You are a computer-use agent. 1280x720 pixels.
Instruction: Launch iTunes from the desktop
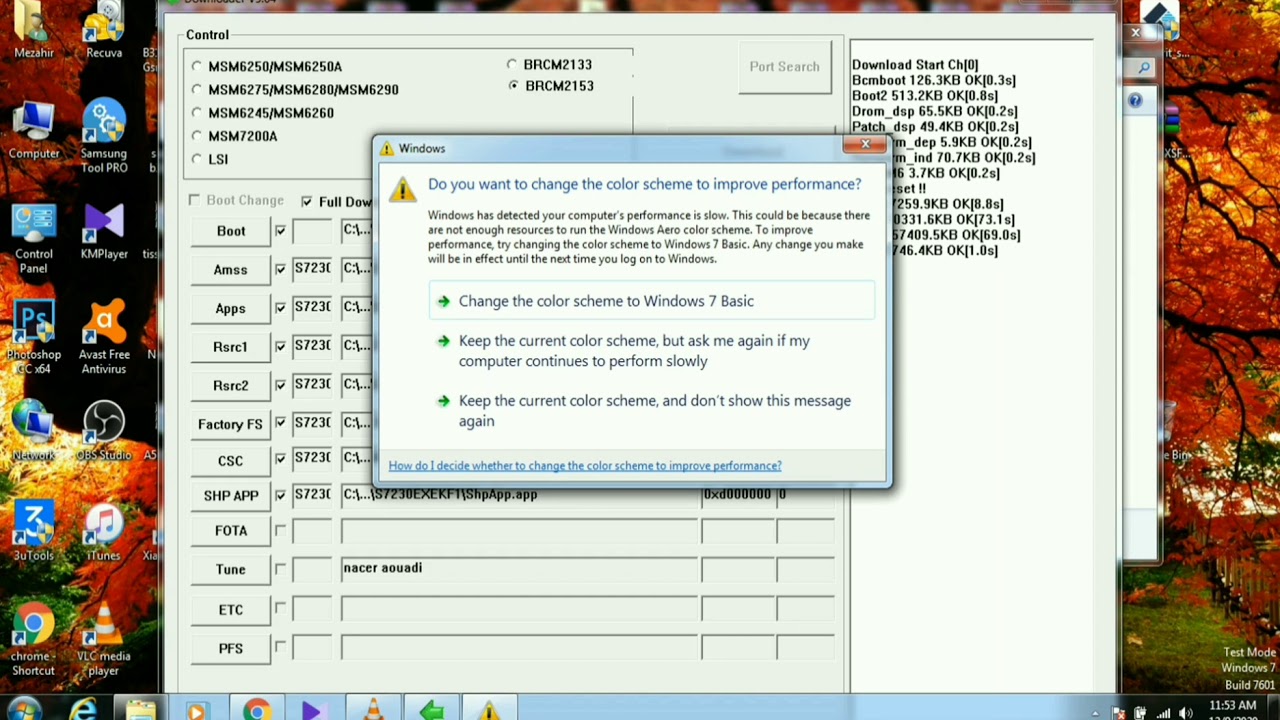(x=104, y=533)
